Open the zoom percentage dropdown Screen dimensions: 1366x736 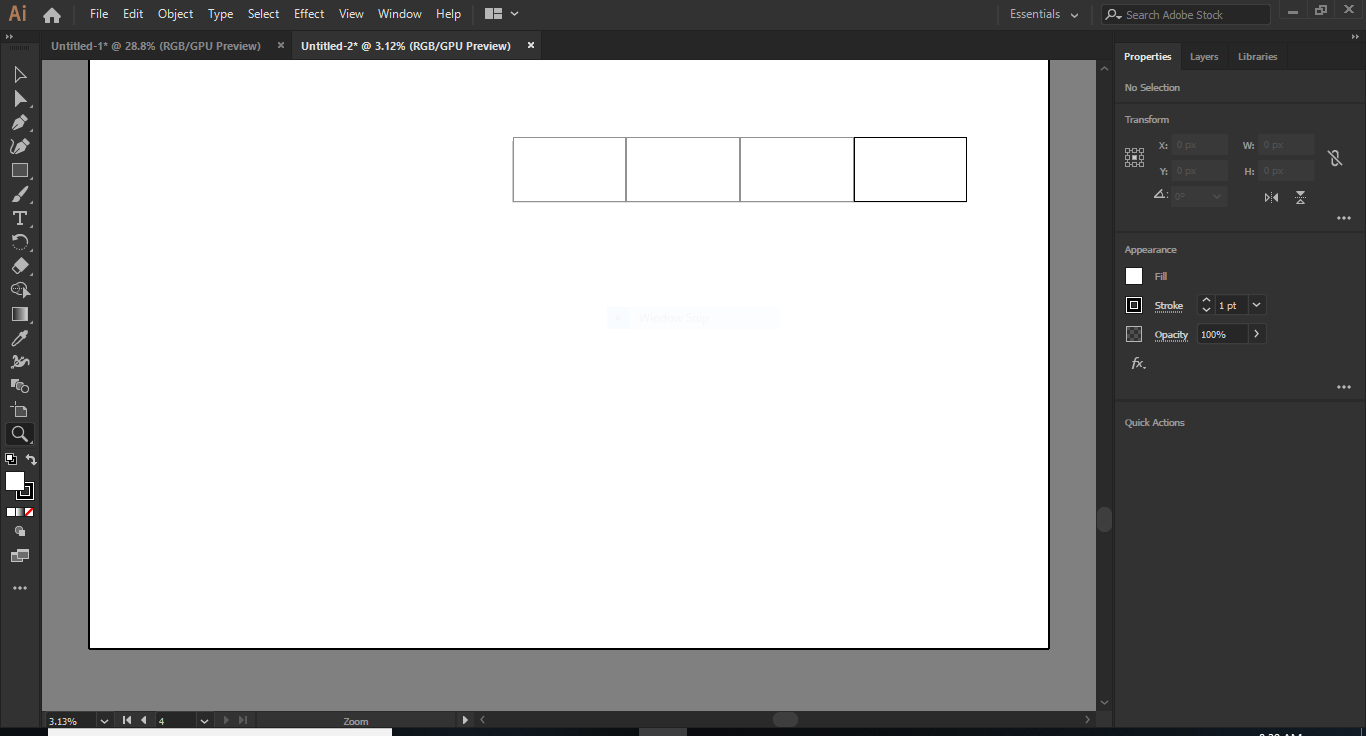[104, 720]
